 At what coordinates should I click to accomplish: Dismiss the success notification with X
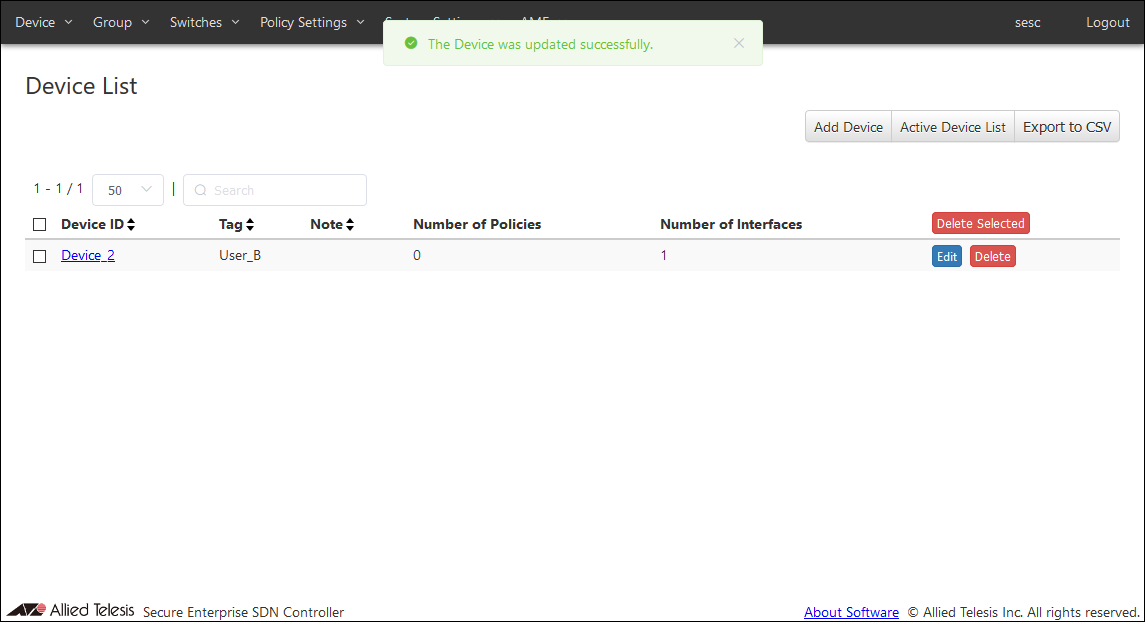(x=739, y=43)
